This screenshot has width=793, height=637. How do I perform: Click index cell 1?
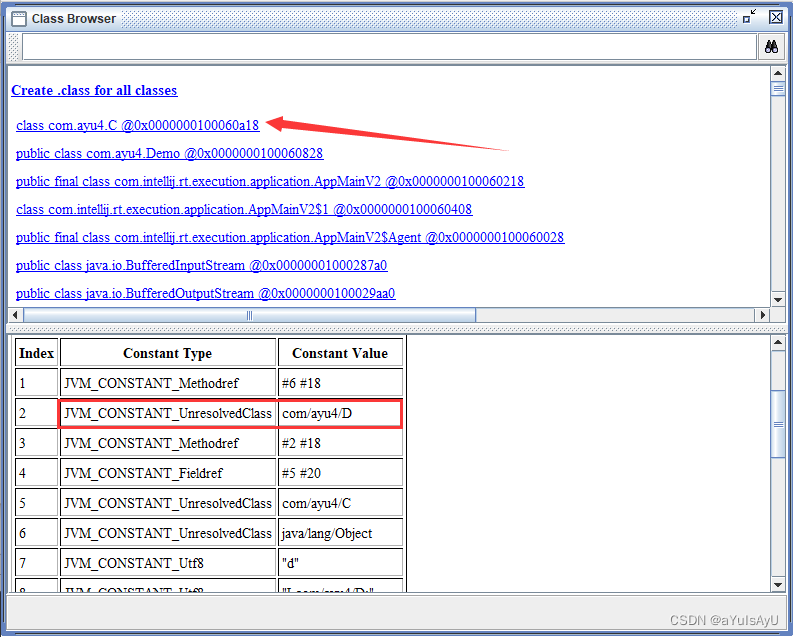coord(36,383)
